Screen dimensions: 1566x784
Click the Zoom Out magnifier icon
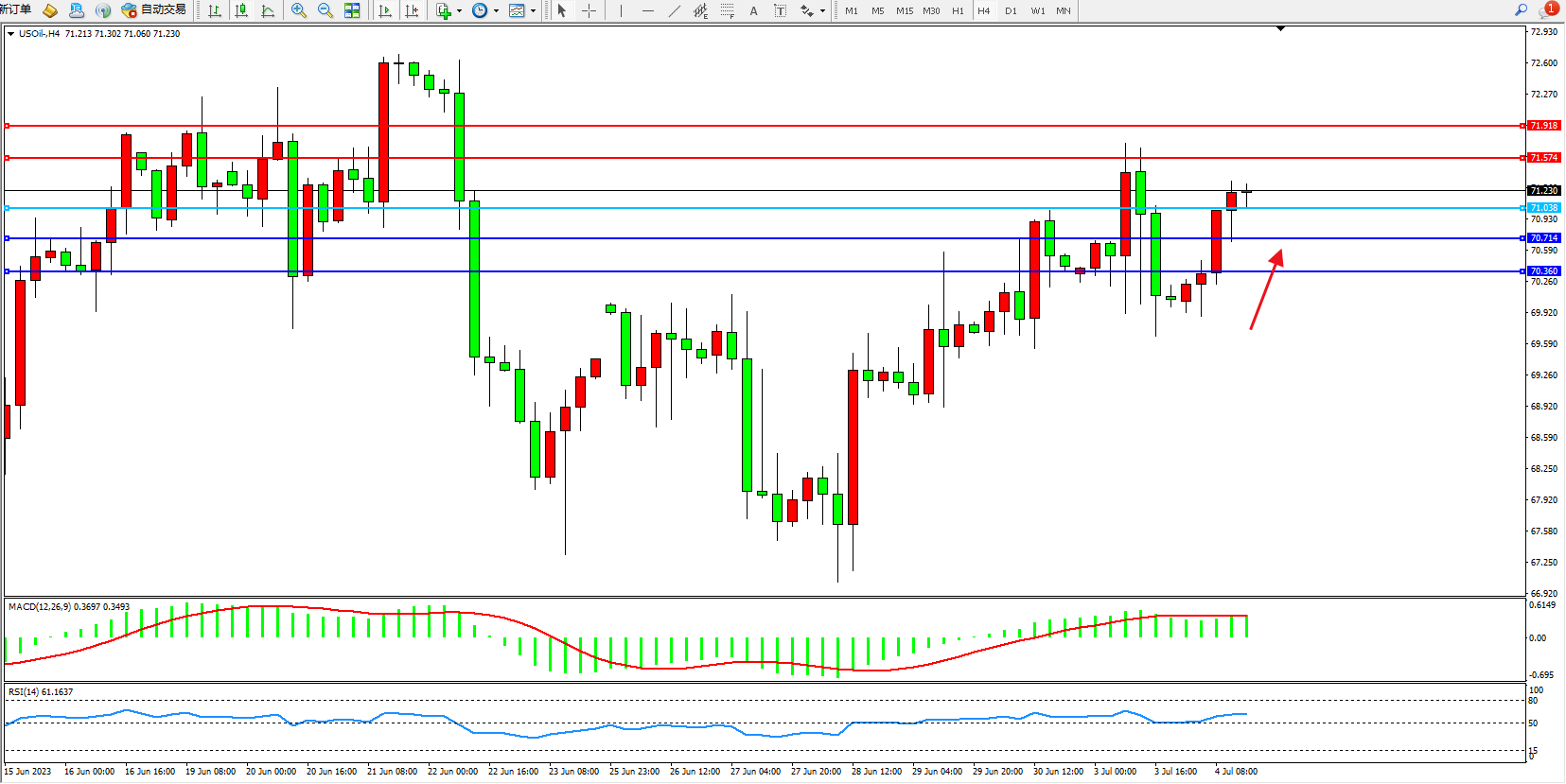pos(326,10)
